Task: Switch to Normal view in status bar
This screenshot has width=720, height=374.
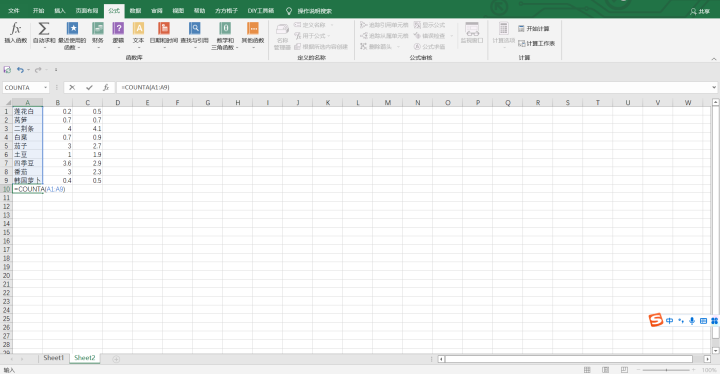Action: (587, 370)
